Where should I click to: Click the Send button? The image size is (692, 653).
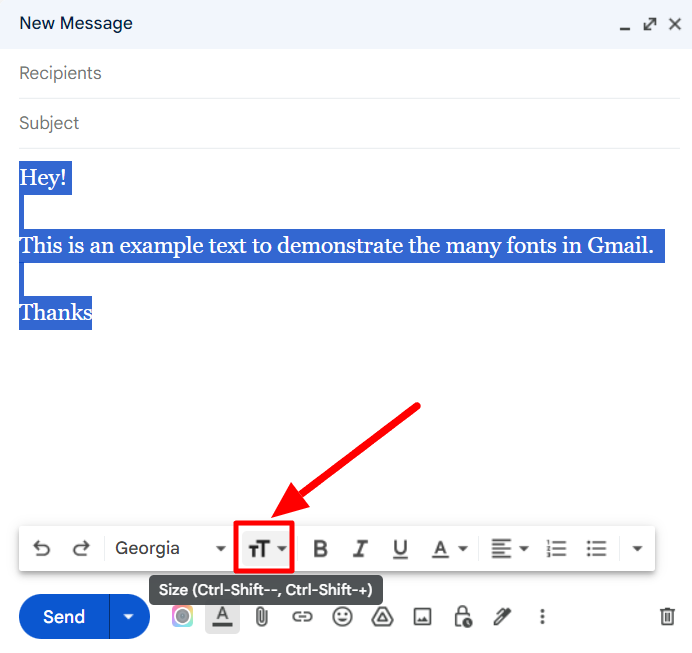[64, 616]
